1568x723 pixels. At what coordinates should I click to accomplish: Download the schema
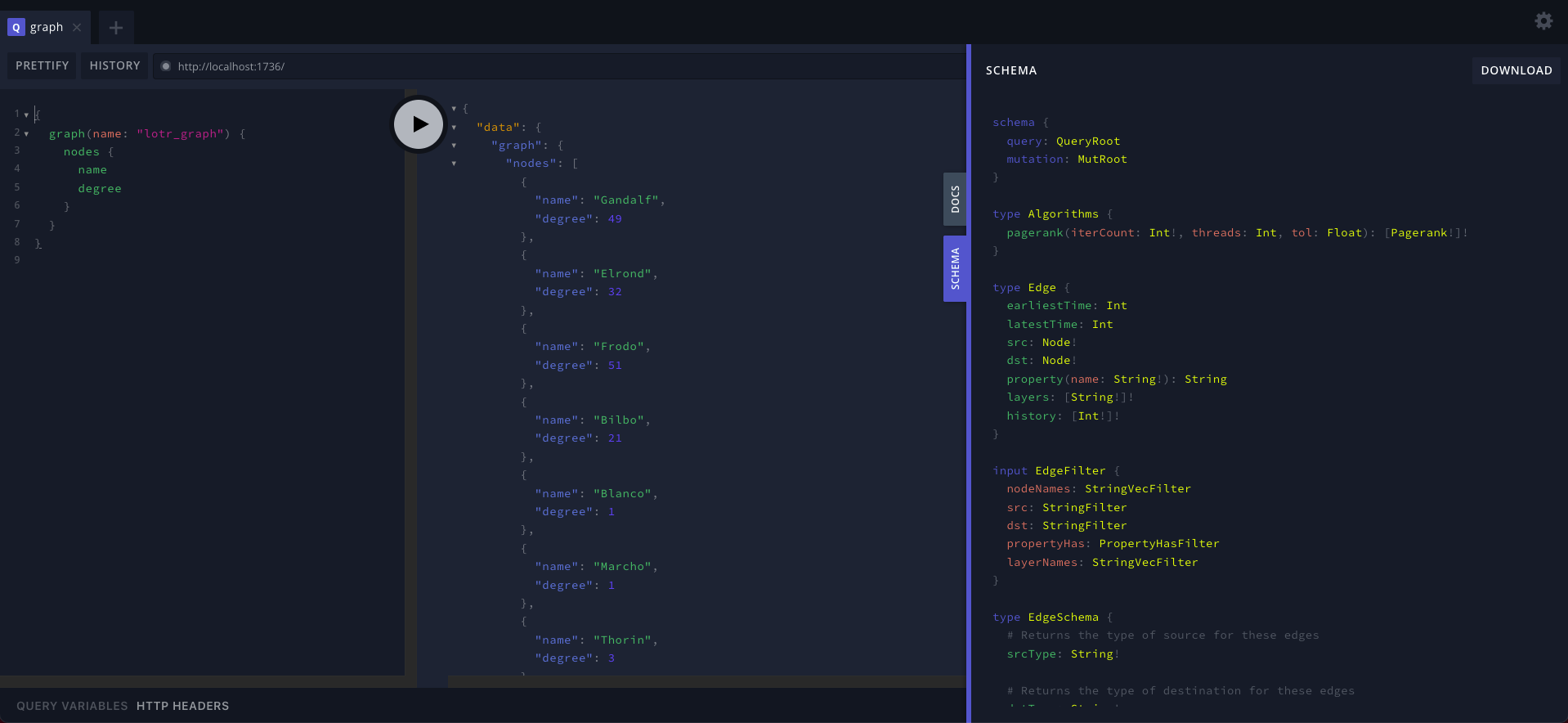pyautogui.click(x=1516, y=70)
